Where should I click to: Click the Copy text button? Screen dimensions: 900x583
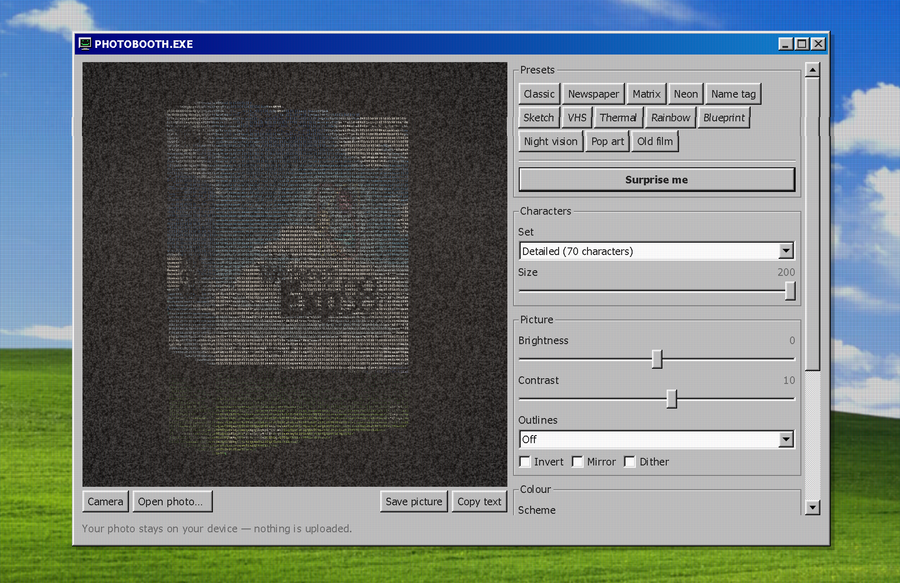(479, 502)
